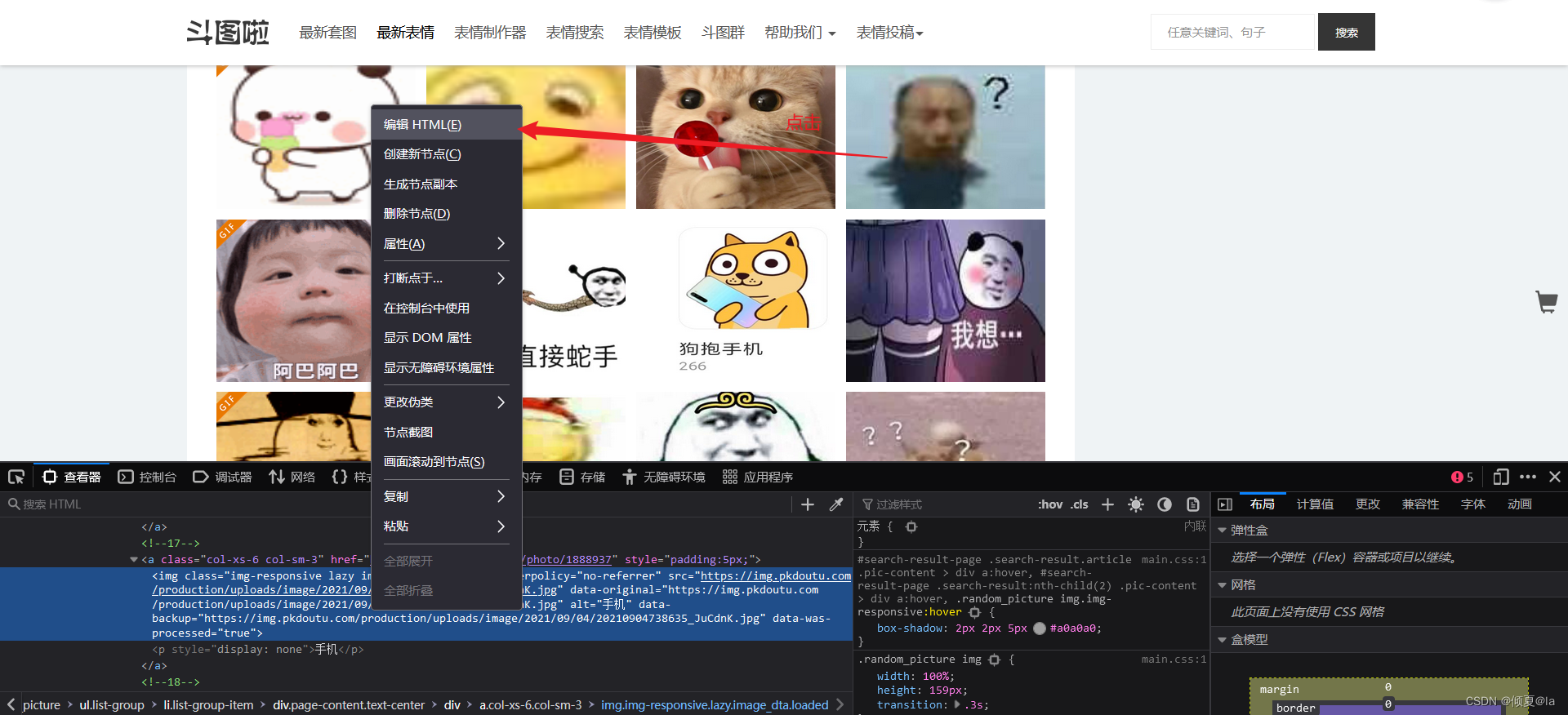The image size is (1568, 715).
Task: Select the 布局 layout tab
Action: 1262,504
